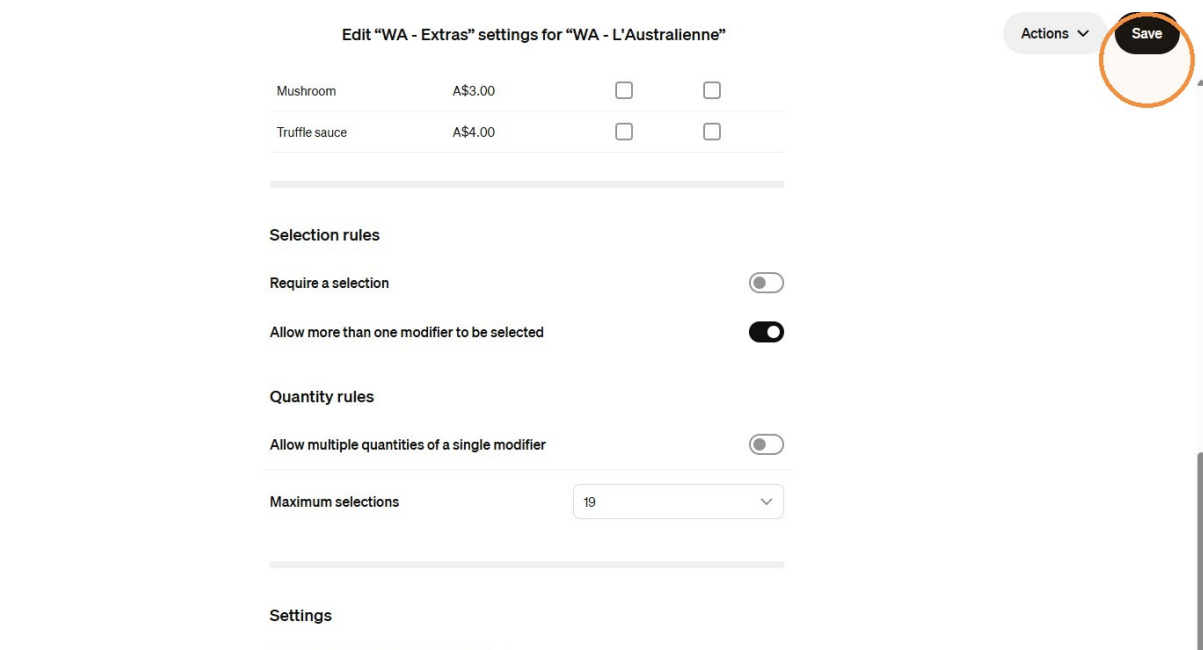Screen dimensions: 1203x650
Task: Click the page vertical scrollbar thumb
Action: pyautogui.click(x=1199, y=551)
